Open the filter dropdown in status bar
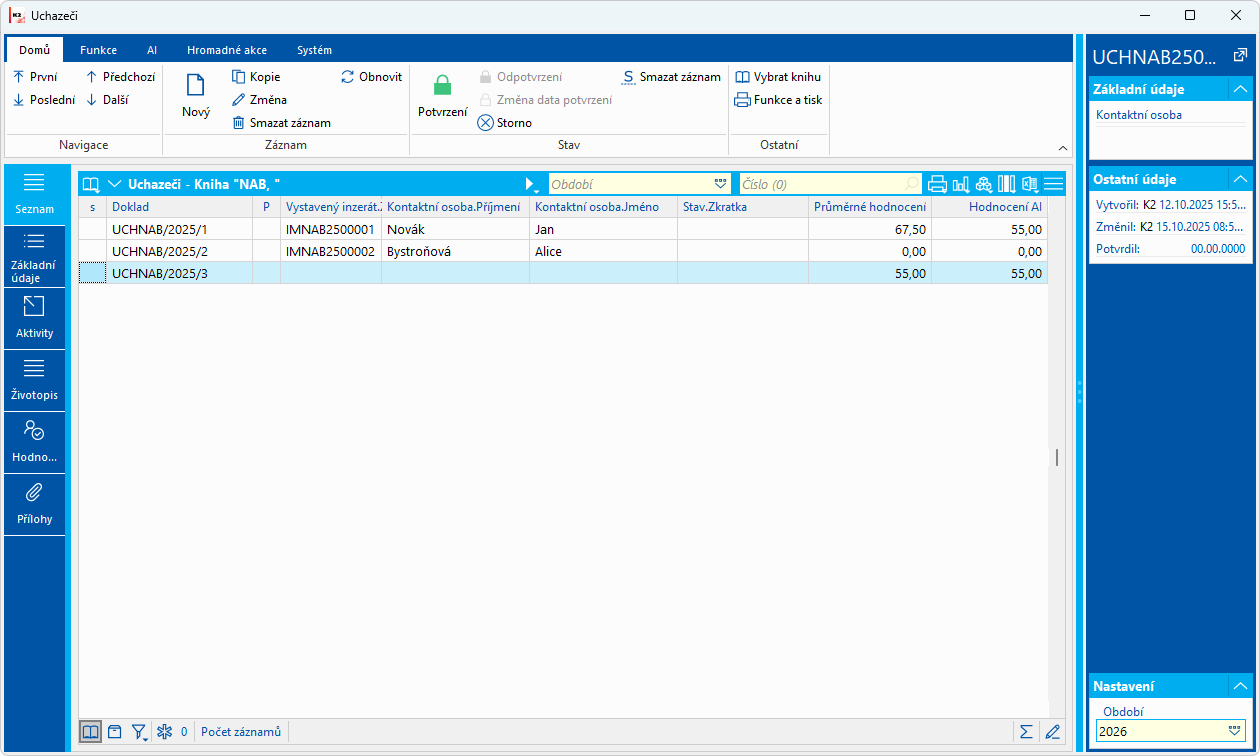 pyautogui.click(x=140, y=732)
